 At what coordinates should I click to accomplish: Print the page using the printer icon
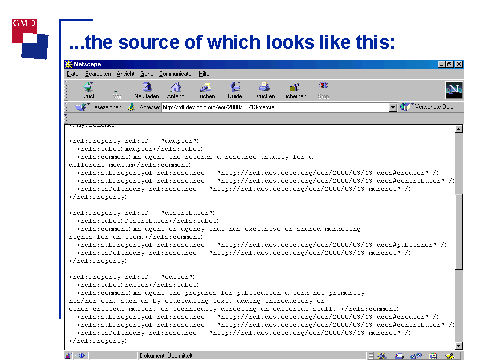(265, 90)
